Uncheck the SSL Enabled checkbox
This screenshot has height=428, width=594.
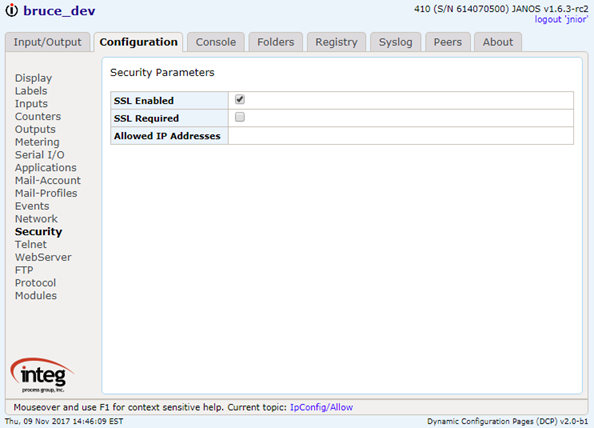point(240,100)
